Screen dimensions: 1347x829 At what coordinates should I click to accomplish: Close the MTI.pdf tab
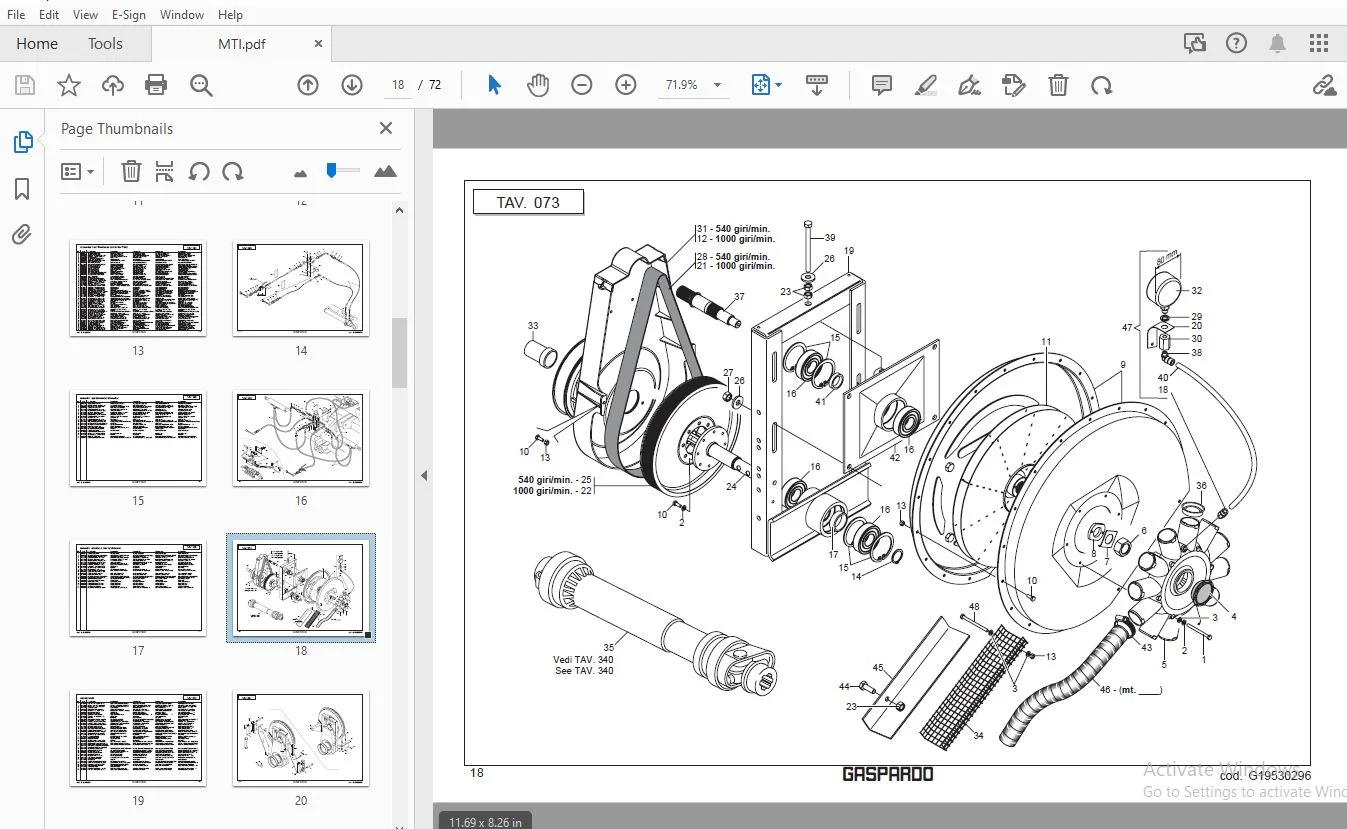pos(318,44)
